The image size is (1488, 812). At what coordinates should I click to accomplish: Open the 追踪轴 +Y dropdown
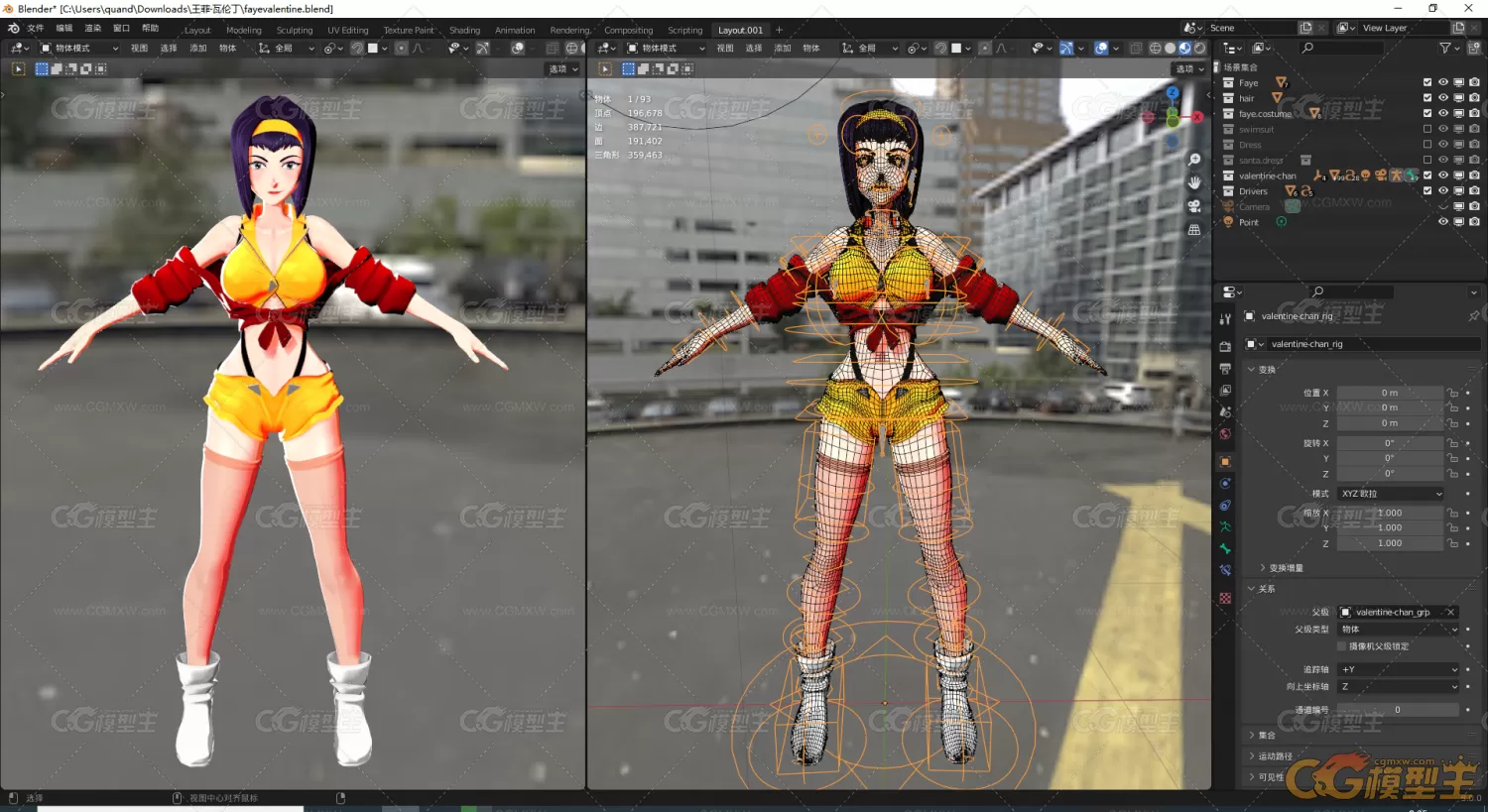pyautogui.click(x=1399, y=670)
